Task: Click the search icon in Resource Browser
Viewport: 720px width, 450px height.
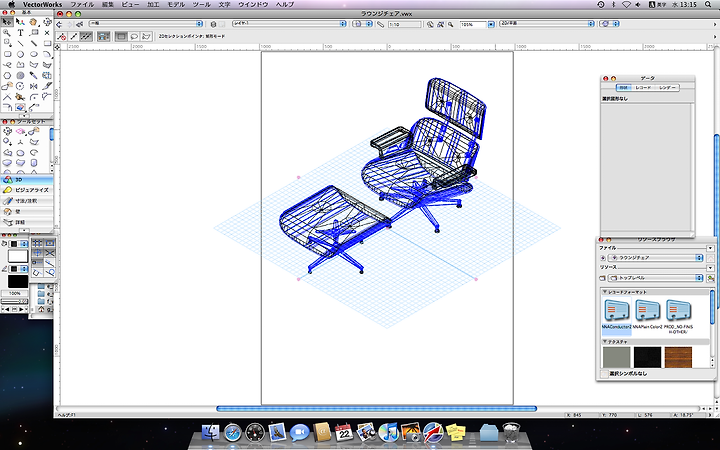Action: click(710, 278)
